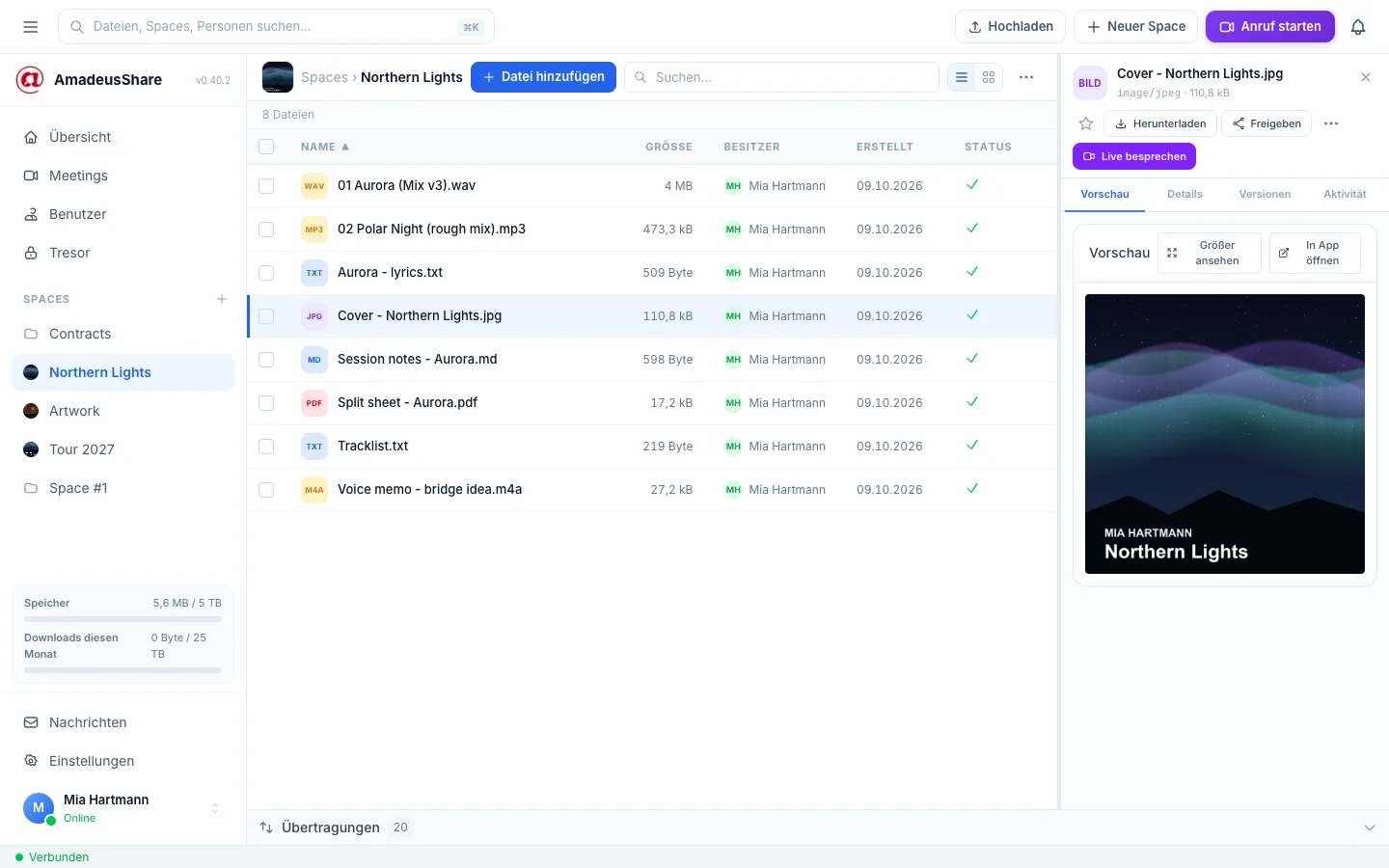The height and width of the screenshot is (868, 1389).
Task: Click the Northern Lights cover preview image
Action: coord(1225,434)
